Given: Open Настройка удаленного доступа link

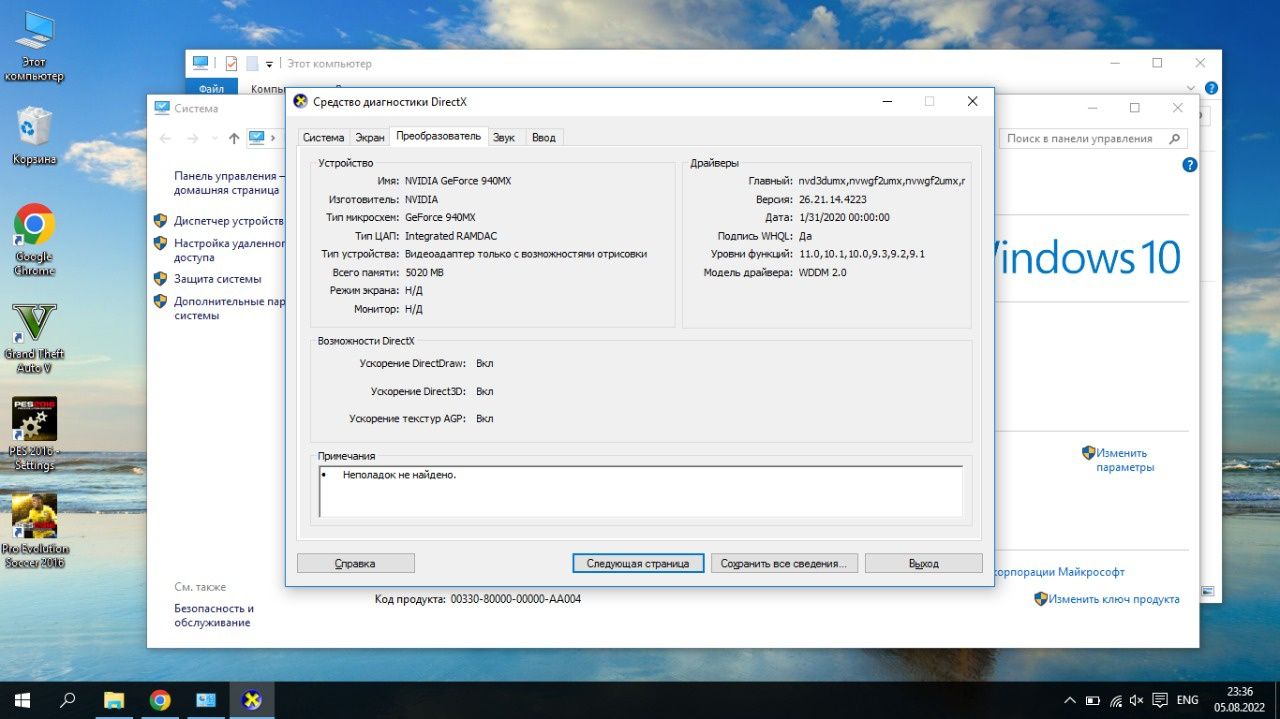Looking at the screenshot, I should click(x=229, y=250).
